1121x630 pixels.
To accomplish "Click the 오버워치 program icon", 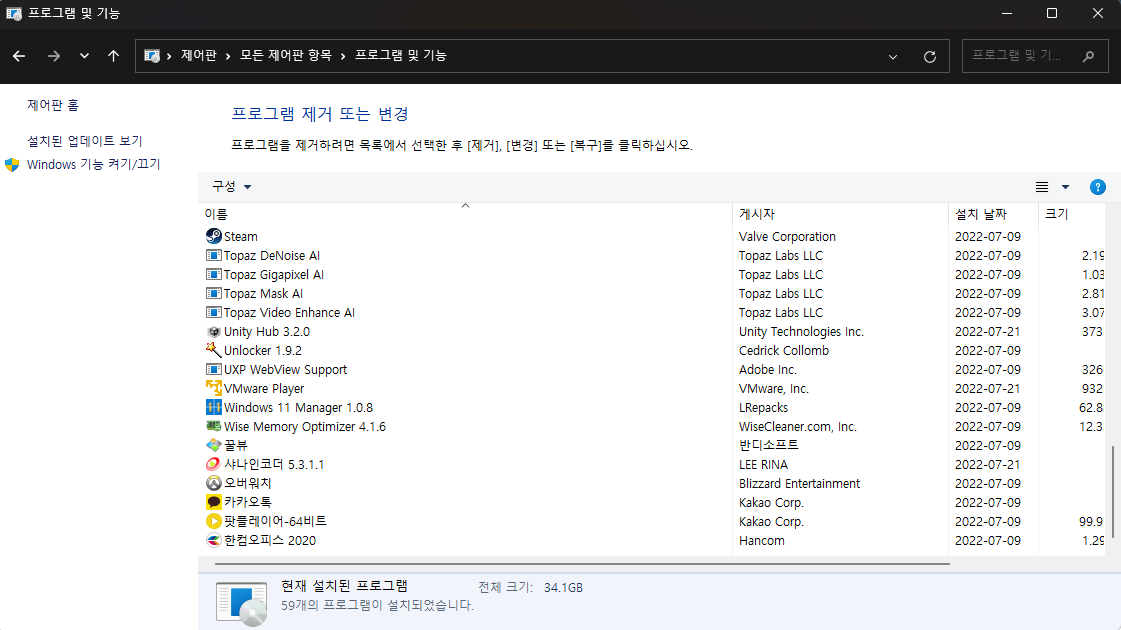I will (x=213, y=483).
